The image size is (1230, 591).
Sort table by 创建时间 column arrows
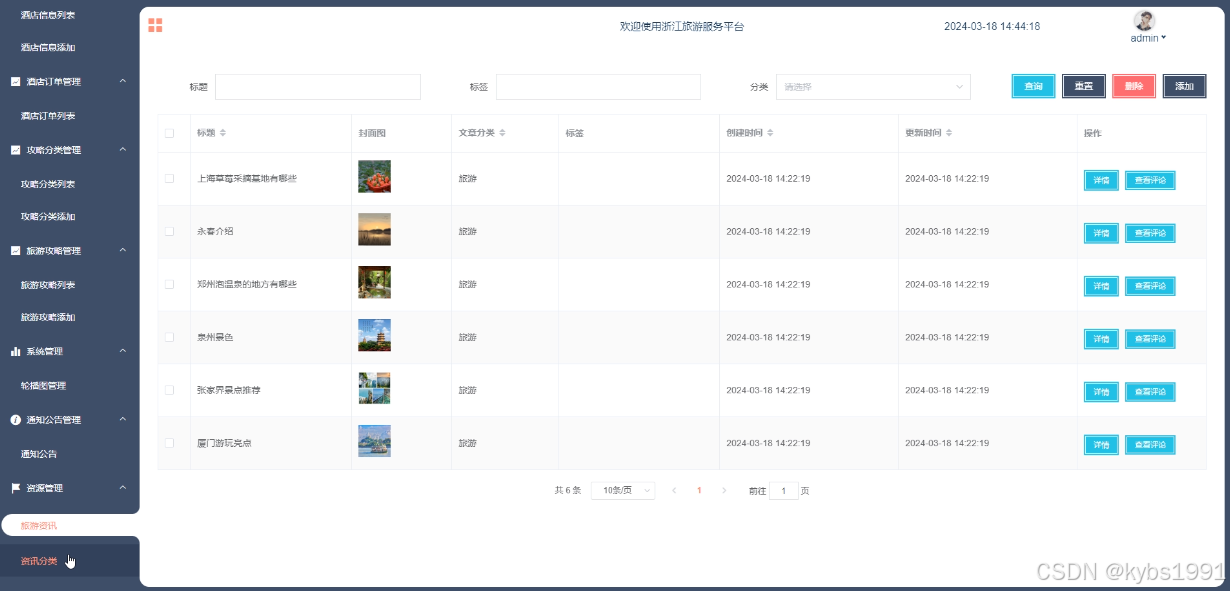770,133
